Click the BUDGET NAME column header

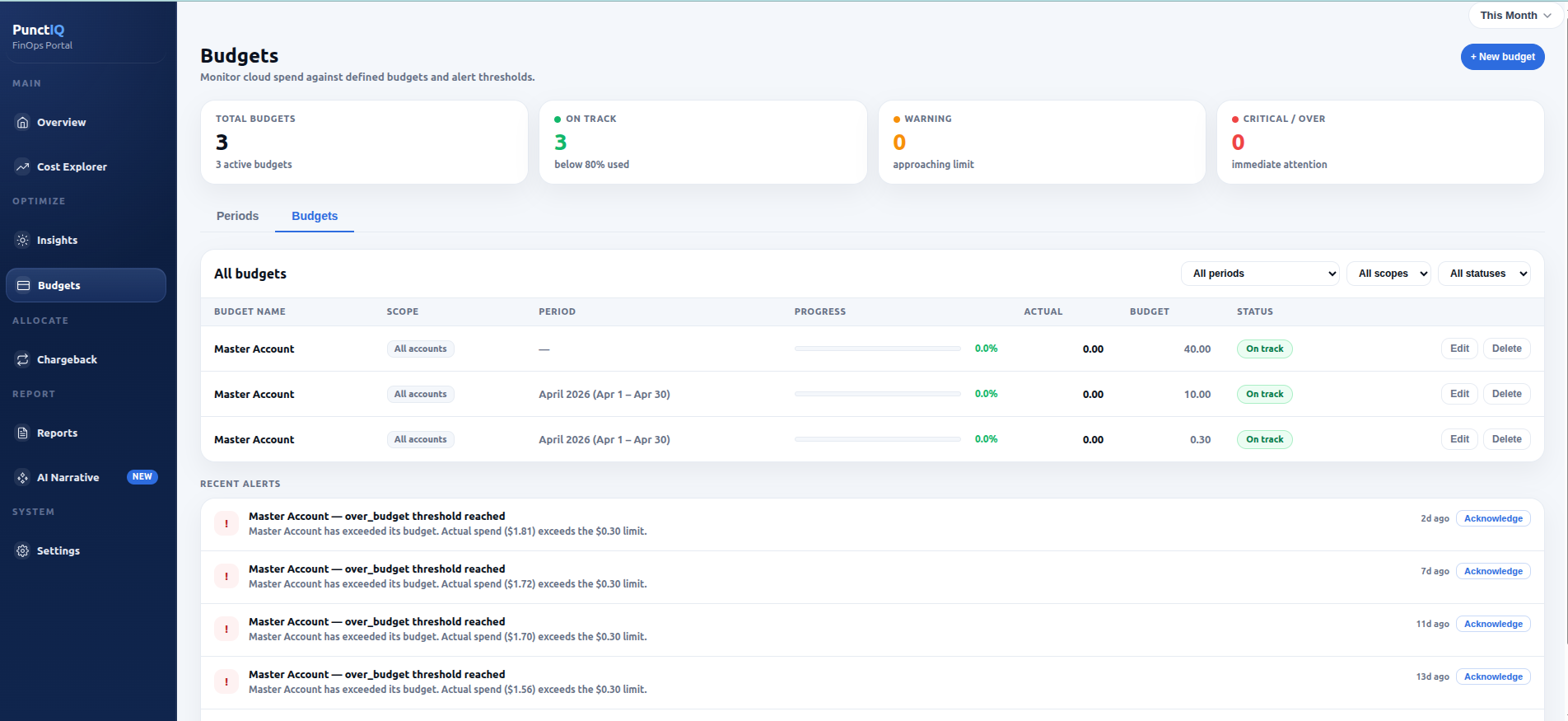250,311
